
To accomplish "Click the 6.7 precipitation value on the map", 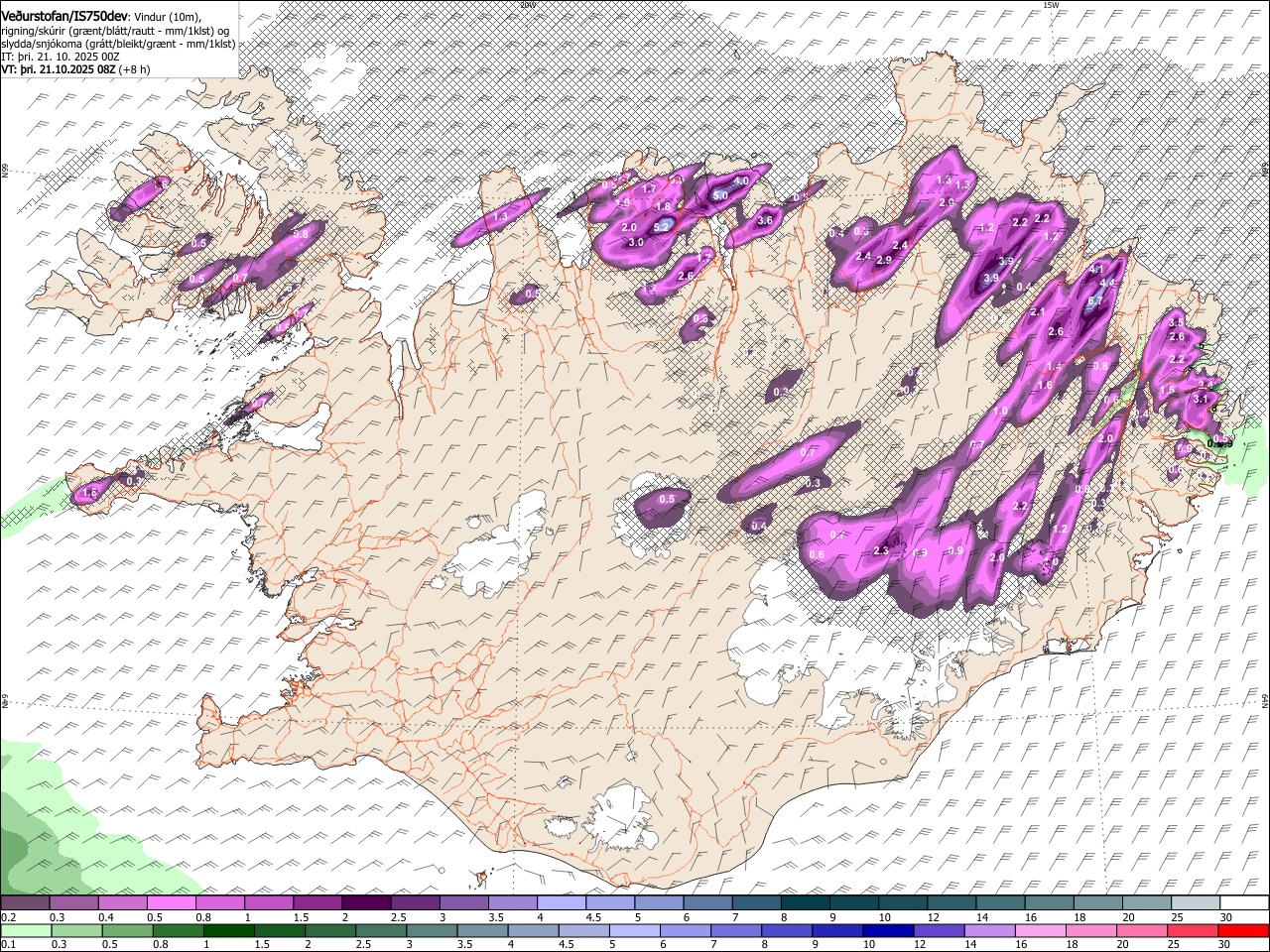I will coord(1095,300).
